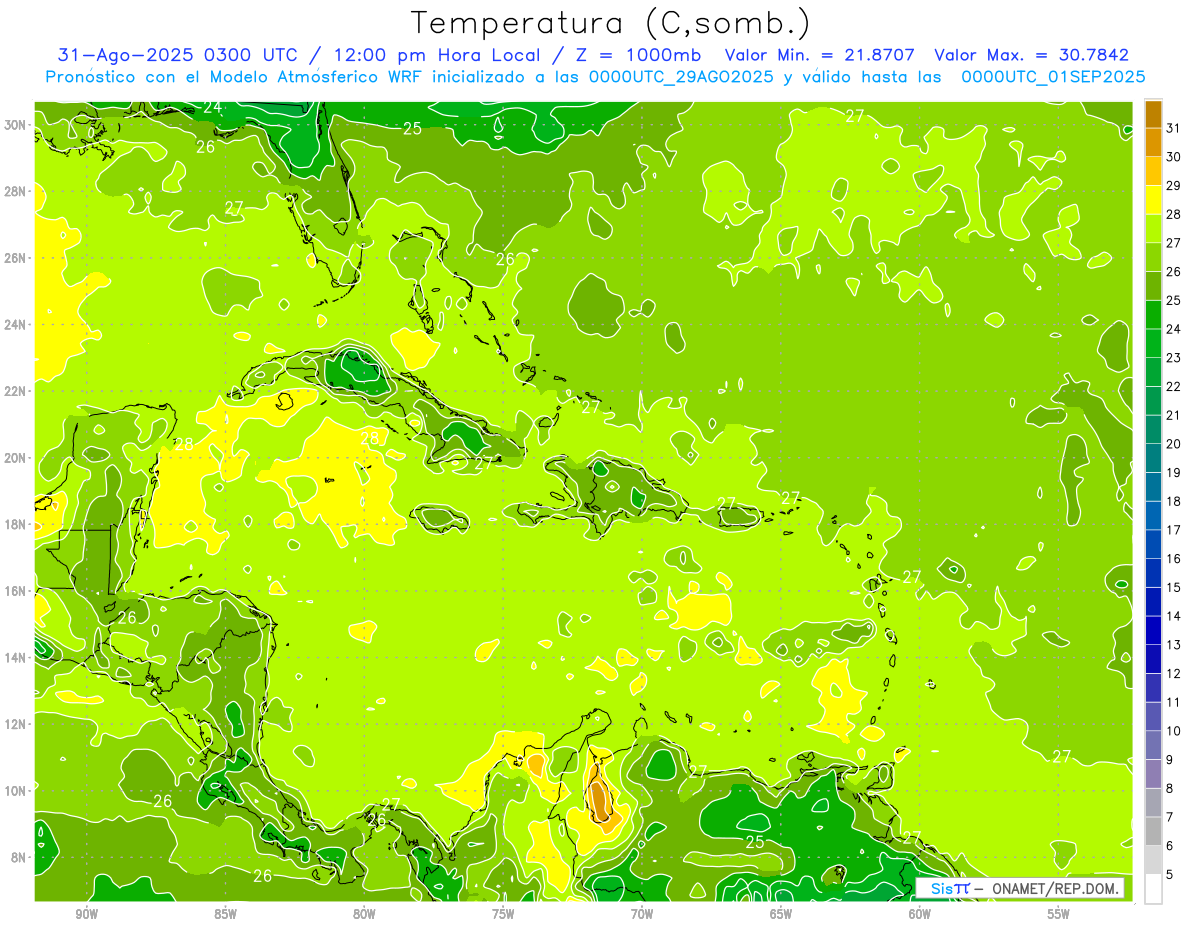1200x927 pixels.
Task: Click the longitude axis label '55W'
Action: 1058,913
